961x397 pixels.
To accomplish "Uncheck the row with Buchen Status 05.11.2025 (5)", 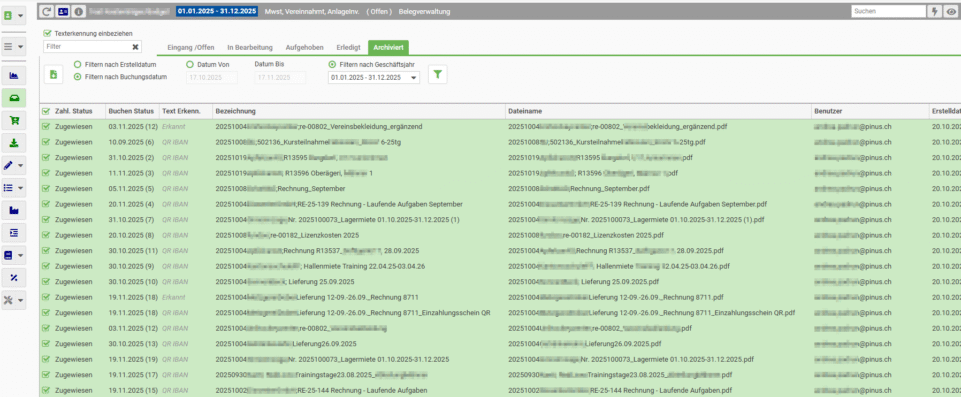I will pos(46,189).
